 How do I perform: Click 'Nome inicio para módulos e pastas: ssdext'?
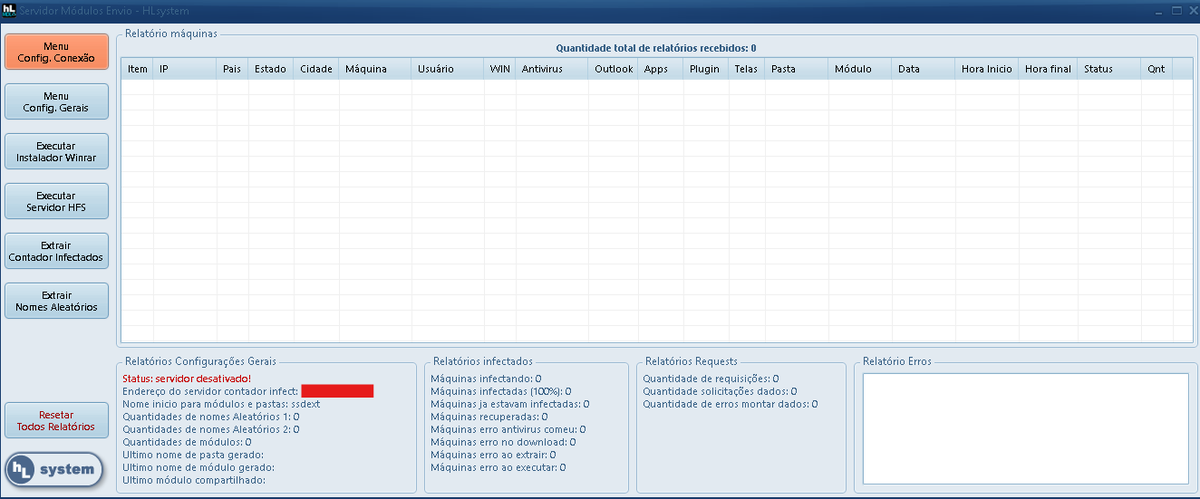click(221, 403)
